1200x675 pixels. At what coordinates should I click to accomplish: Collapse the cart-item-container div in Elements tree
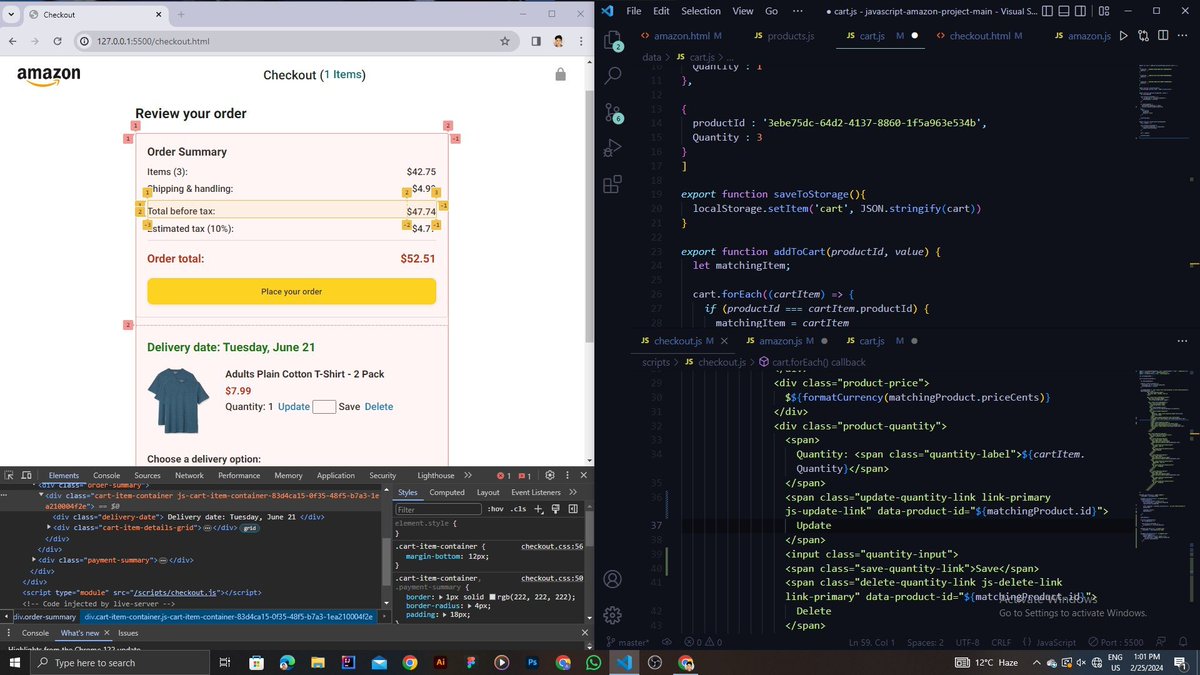click(42, 495)
